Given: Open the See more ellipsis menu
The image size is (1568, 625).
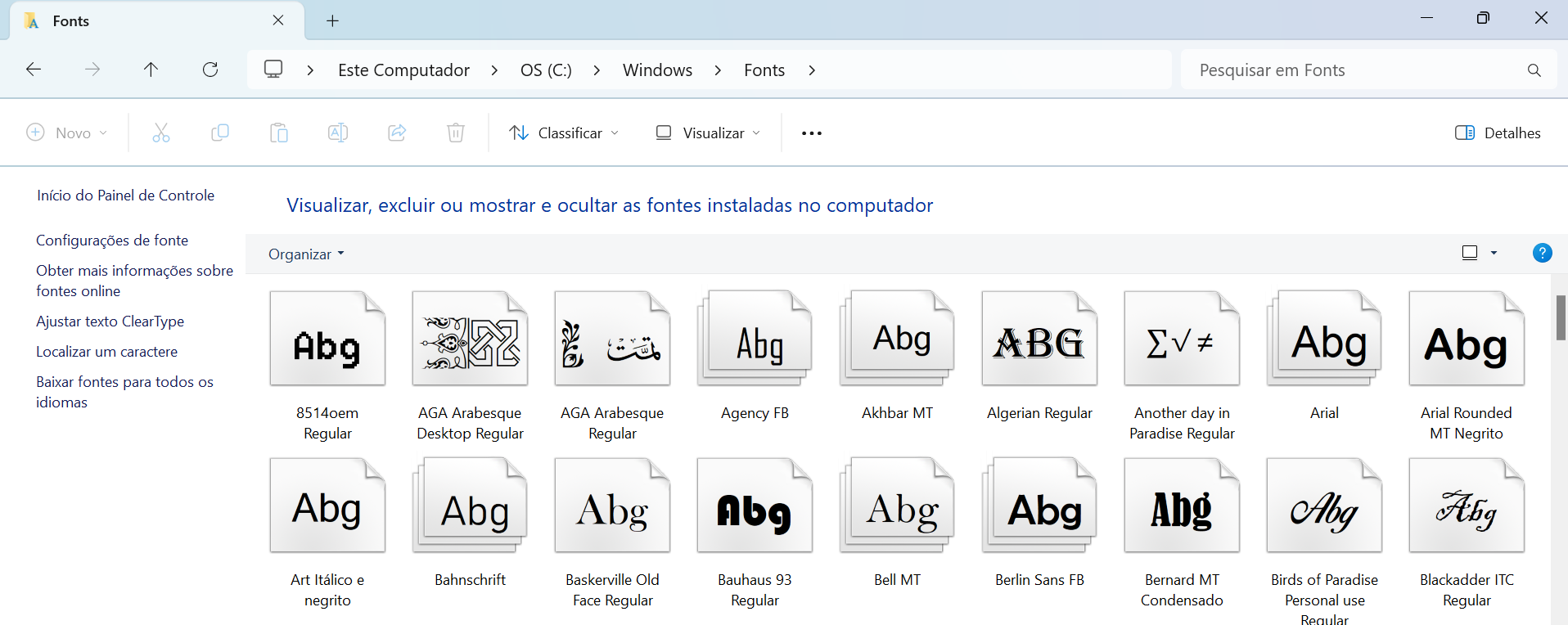Looking at the screenshot, I should tap(812, 133).
